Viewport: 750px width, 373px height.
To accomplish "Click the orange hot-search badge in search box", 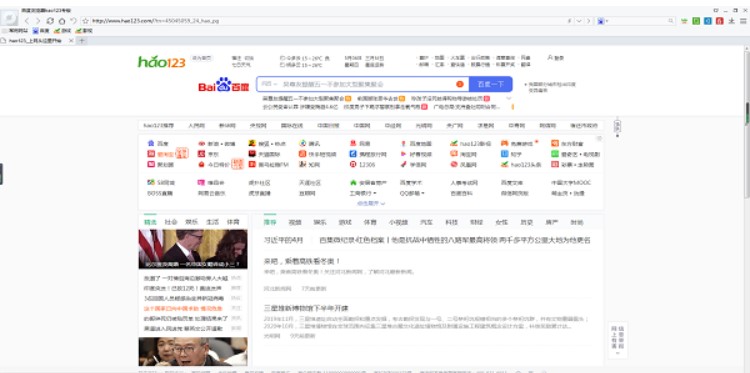I will [x=460, y=84].
